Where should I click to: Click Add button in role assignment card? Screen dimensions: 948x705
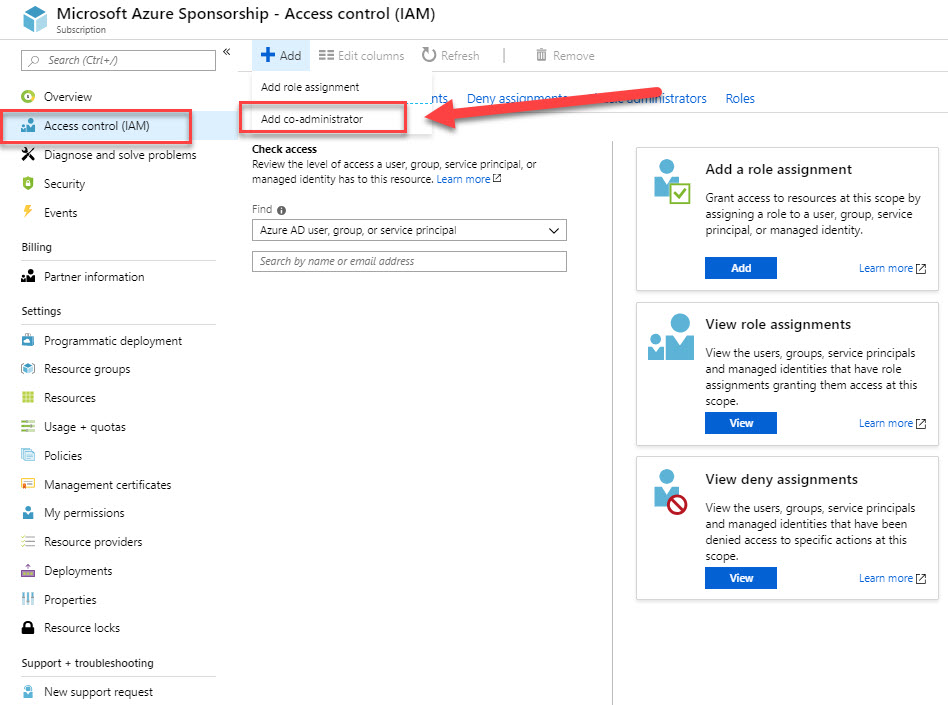[741, 268]
